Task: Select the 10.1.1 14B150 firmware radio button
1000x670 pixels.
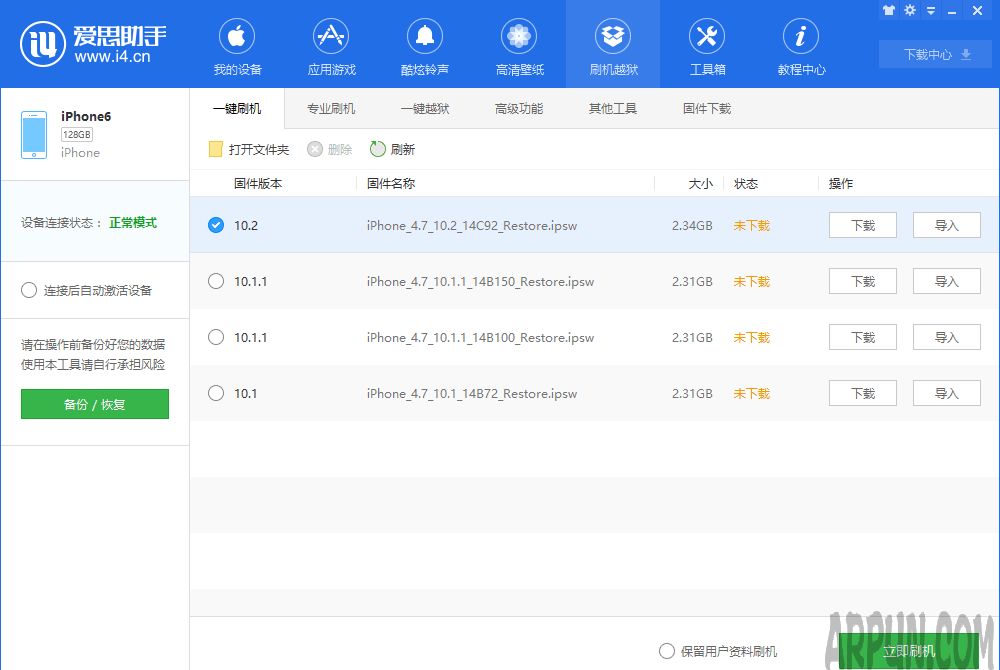Action: [215, 281]
